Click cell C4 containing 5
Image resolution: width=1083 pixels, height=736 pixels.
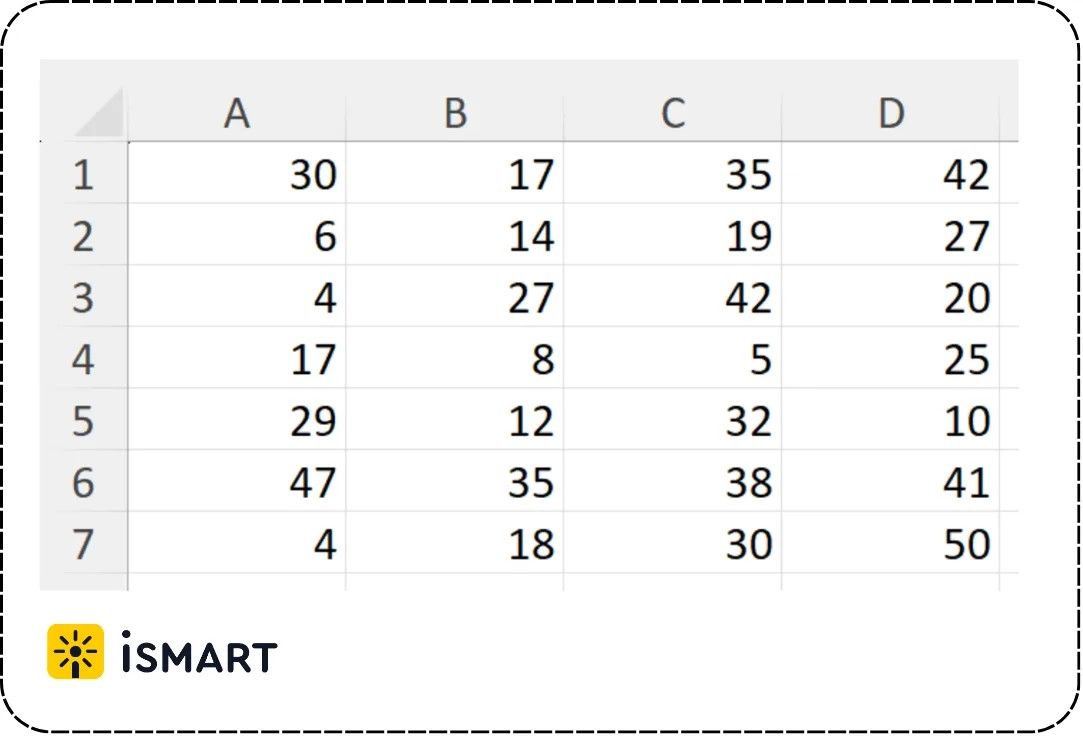673,358
